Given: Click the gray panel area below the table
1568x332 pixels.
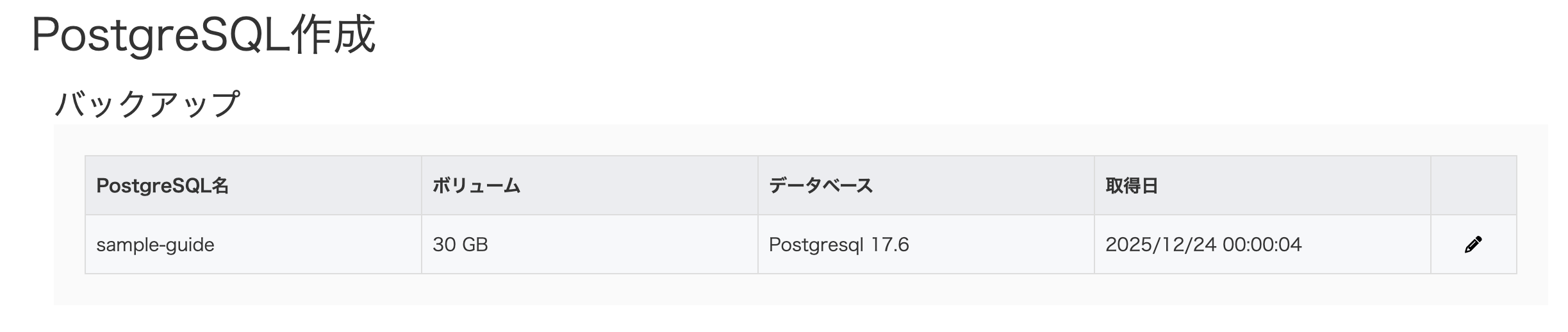Looking at the screenshot, I should [800, 290].
